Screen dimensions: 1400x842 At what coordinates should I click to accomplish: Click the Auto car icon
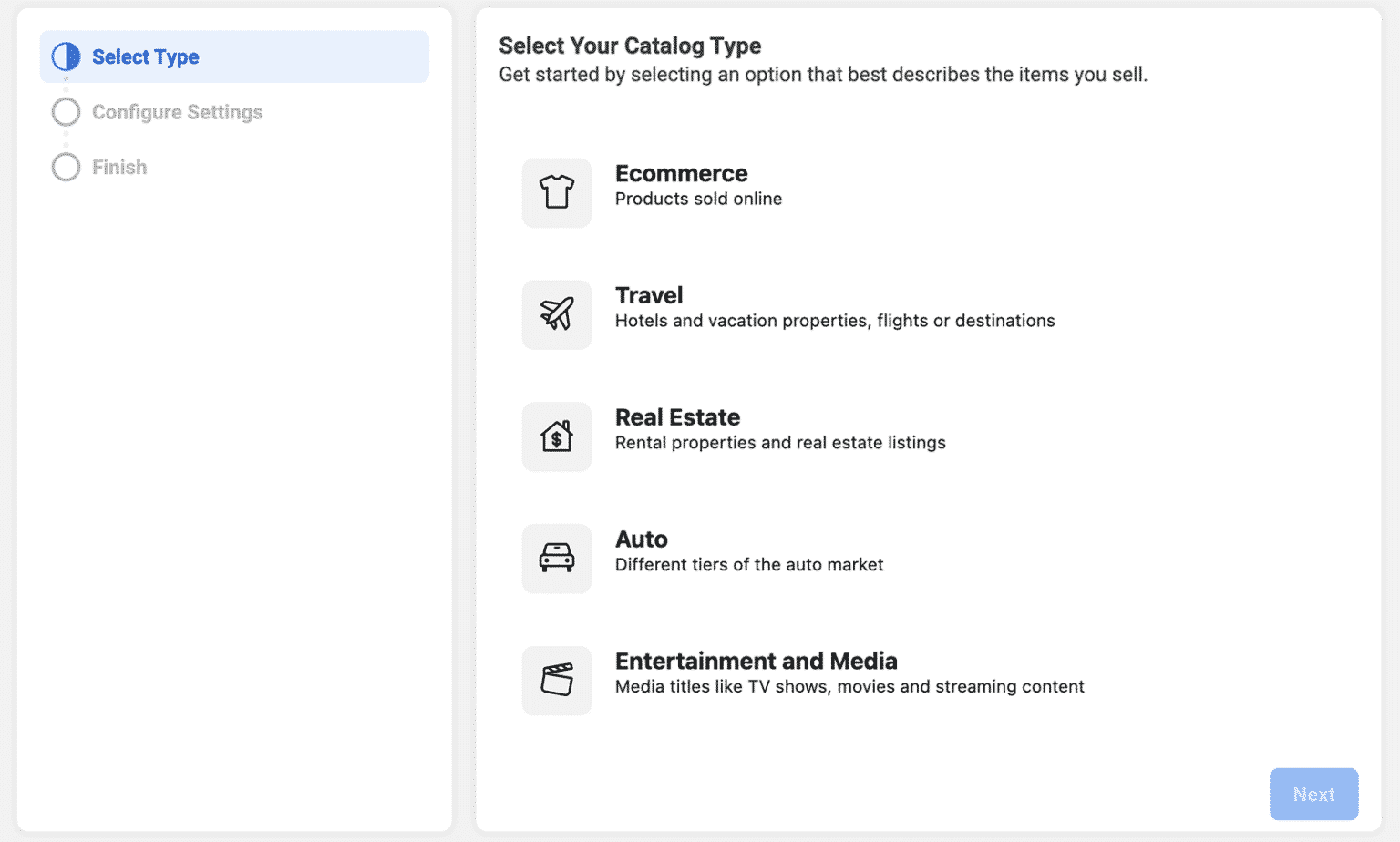click(x=557, y=558)
